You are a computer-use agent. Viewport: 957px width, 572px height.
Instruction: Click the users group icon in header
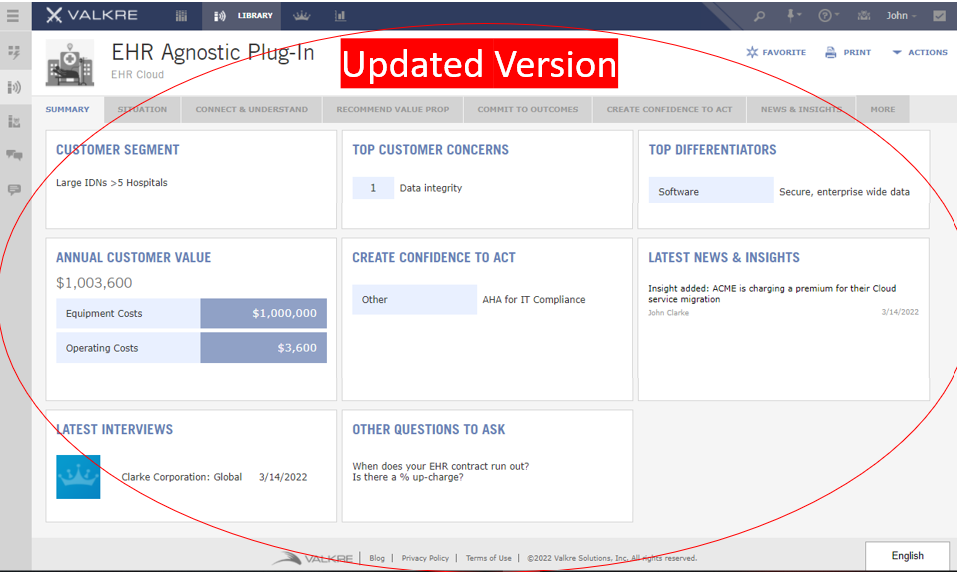pos(864,16)
